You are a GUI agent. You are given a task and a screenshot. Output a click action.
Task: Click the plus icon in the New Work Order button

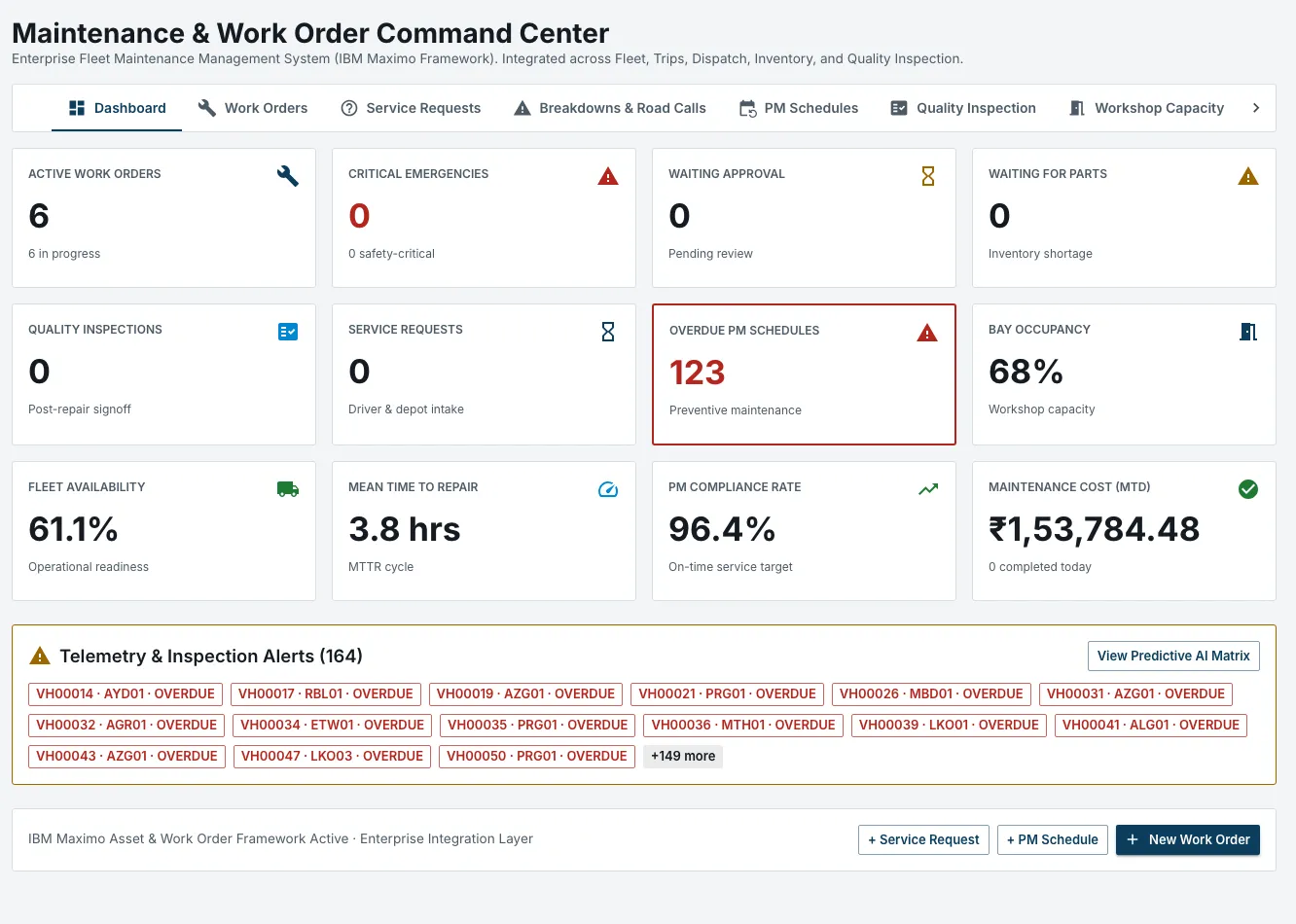pyautogui.click(x=1133, y=839)
